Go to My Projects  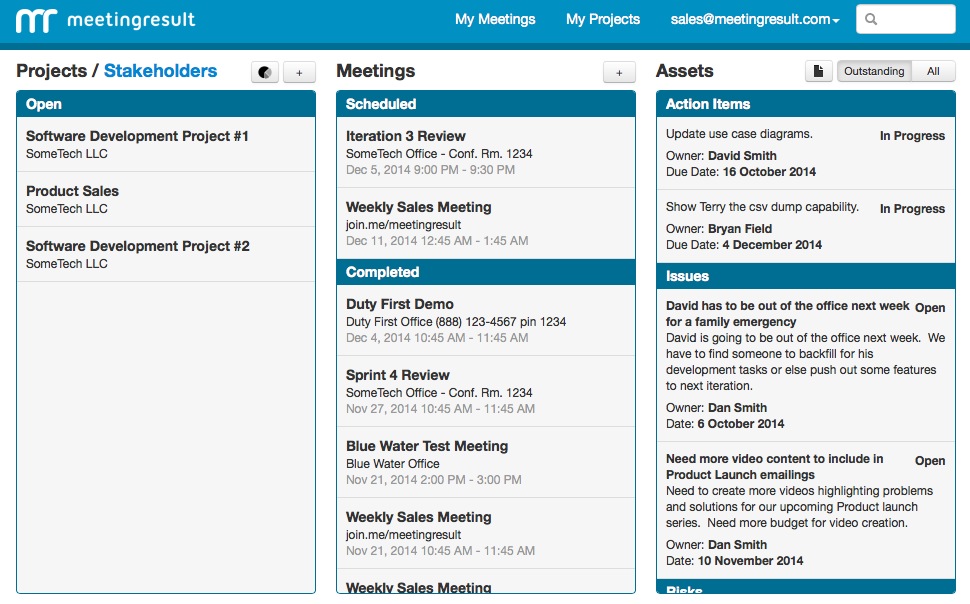[x=603, y=19]
